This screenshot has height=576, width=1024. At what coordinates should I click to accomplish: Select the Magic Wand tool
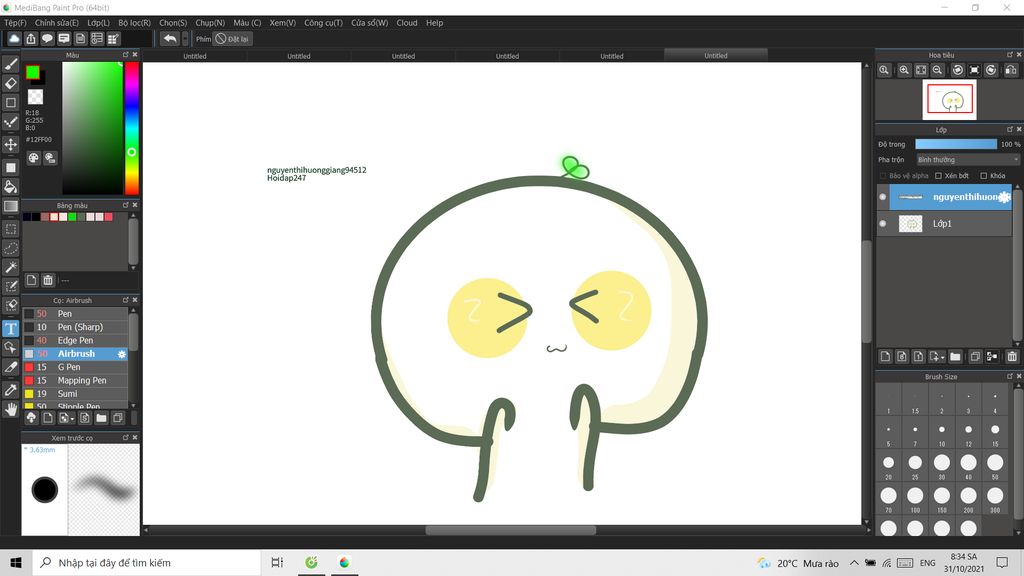click(x=10, y=267)
